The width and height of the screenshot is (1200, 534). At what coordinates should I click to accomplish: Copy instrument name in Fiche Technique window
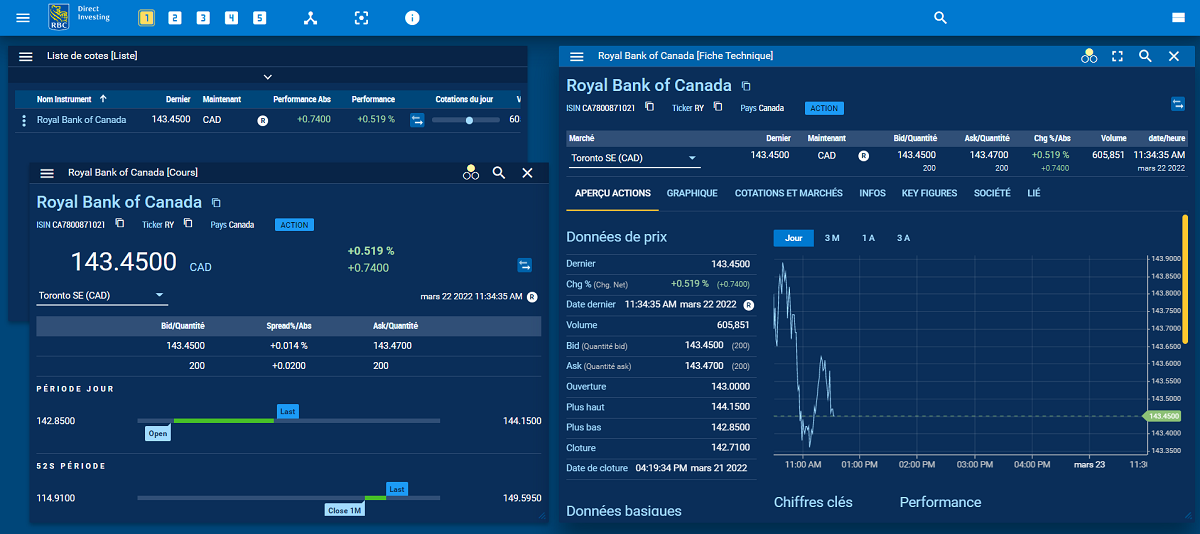pos(745,86)
